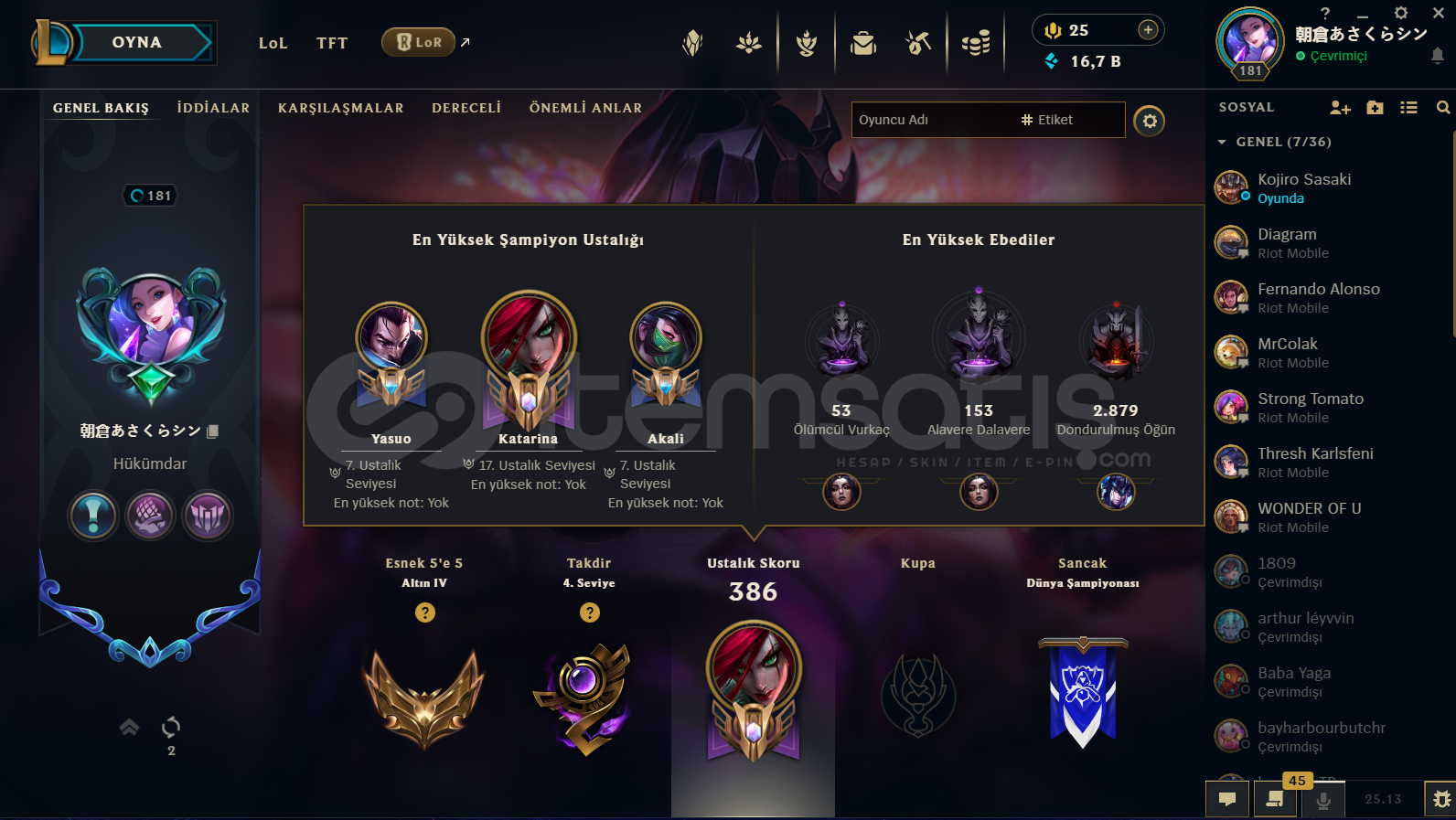Screen dimensions: 1456x820
Task: Switch to the DERECELİ tab
Action: 466,108
